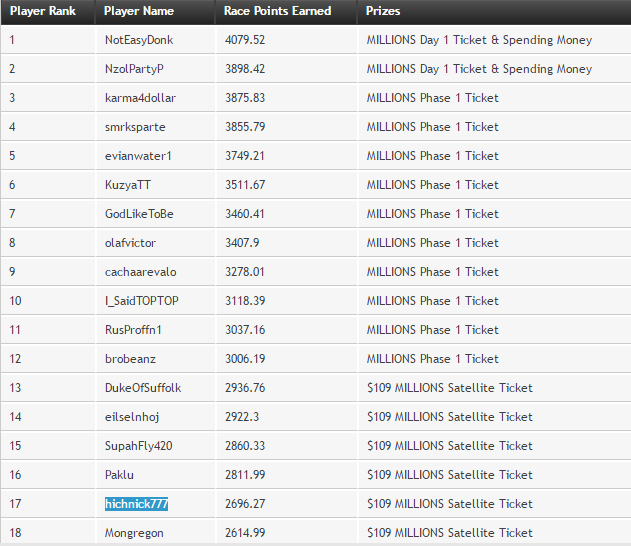
Task: Click the Race Points Earned column header
Action: (x=277, y=11)
